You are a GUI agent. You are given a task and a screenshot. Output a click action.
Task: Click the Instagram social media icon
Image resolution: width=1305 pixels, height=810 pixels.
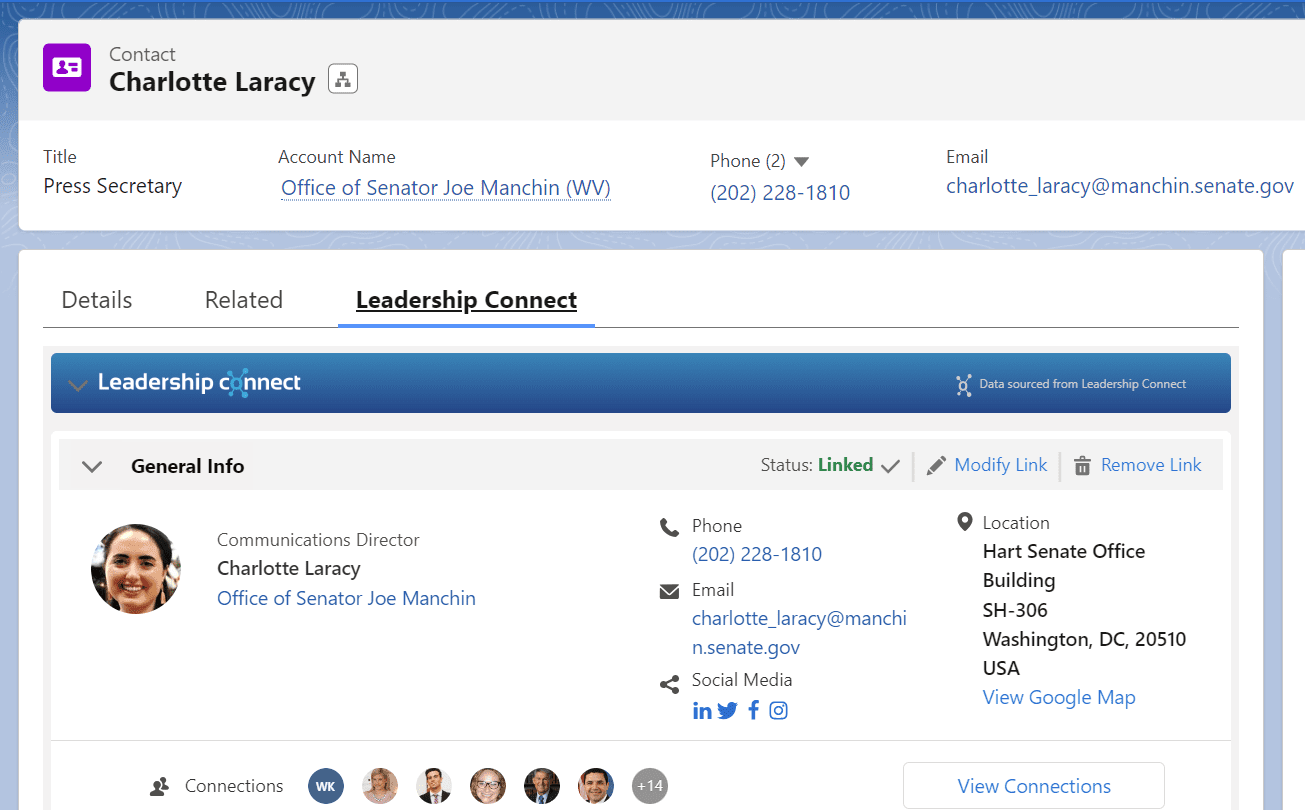(x=778, y=710)
